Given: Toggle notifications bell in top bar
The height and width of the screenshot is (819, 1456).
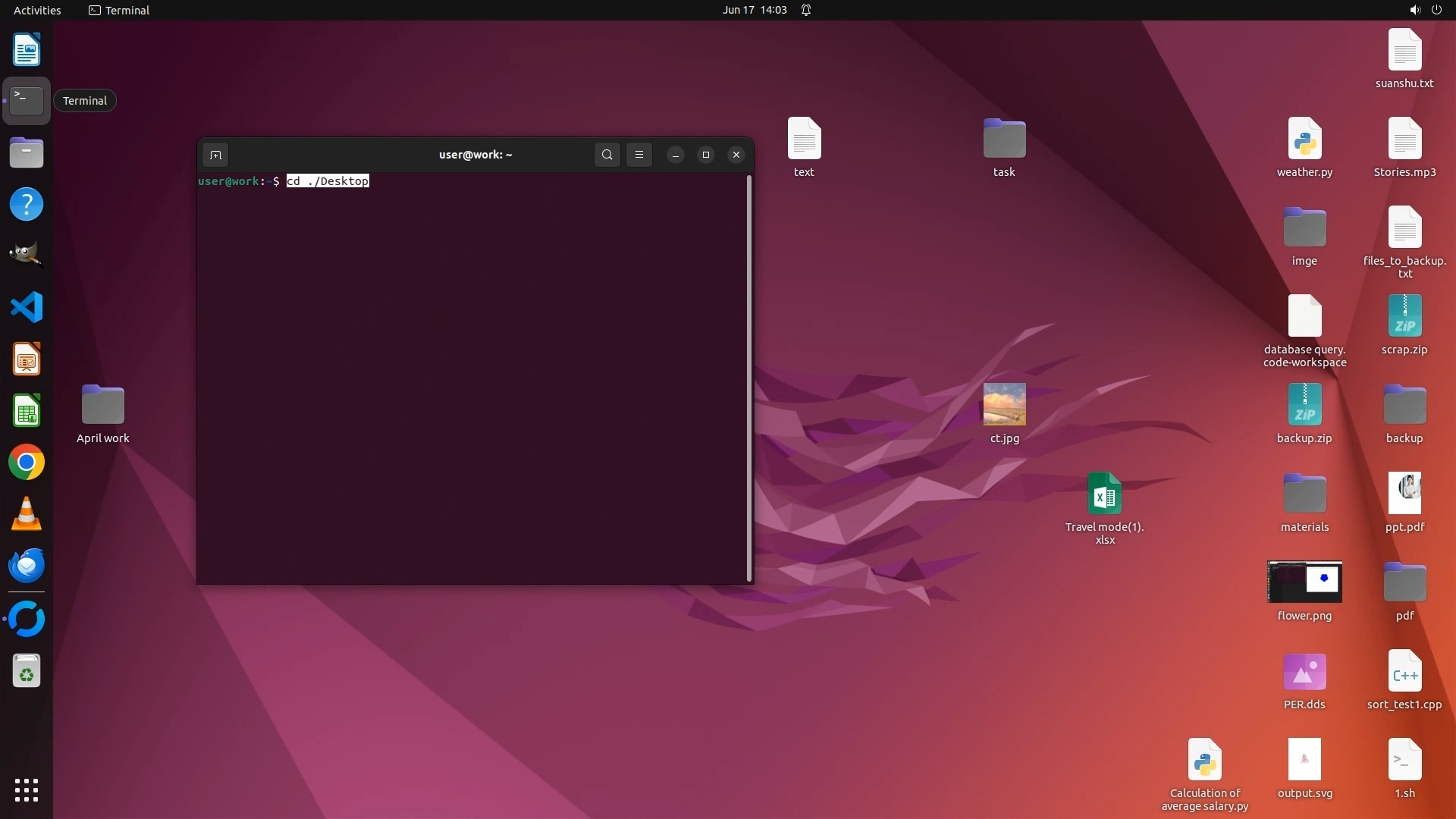Looking at the screenshot, I should (x=806, y=10).
